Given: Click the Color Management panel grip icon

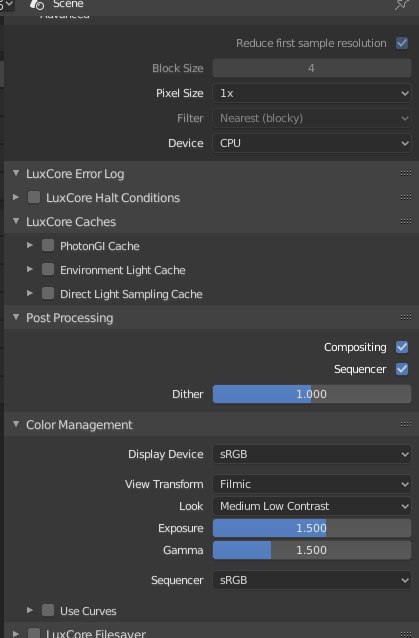Looking at the screenshot, I should (x=406, y=425).
